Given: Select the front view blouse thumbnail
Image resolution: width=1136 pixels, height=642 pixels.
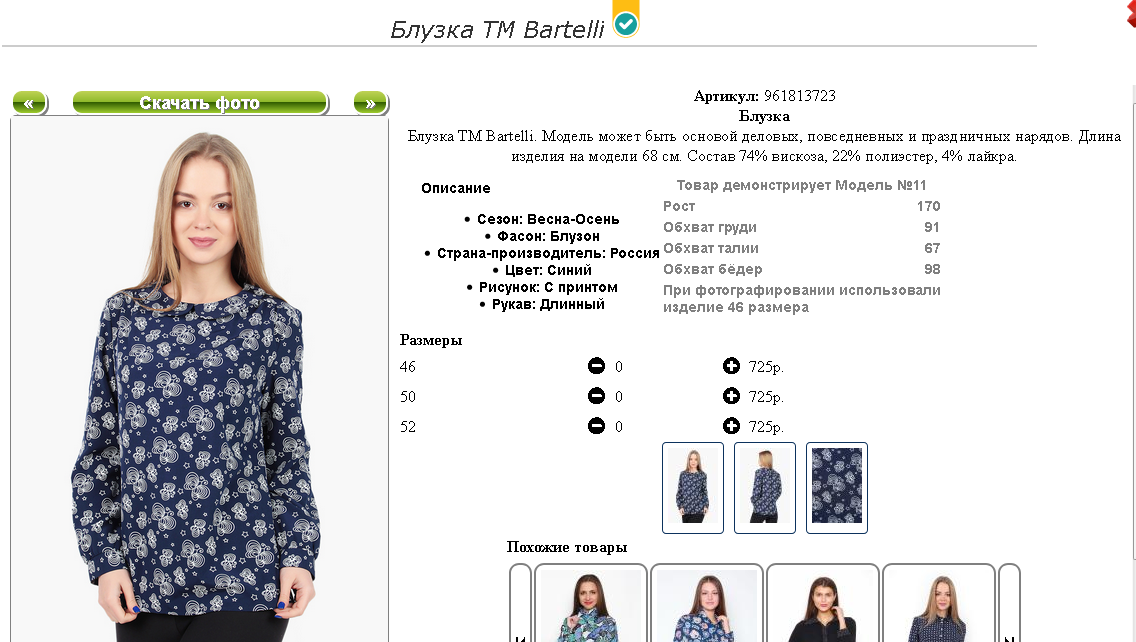Looking at the screenshot, I should click(x=693, y=488).
